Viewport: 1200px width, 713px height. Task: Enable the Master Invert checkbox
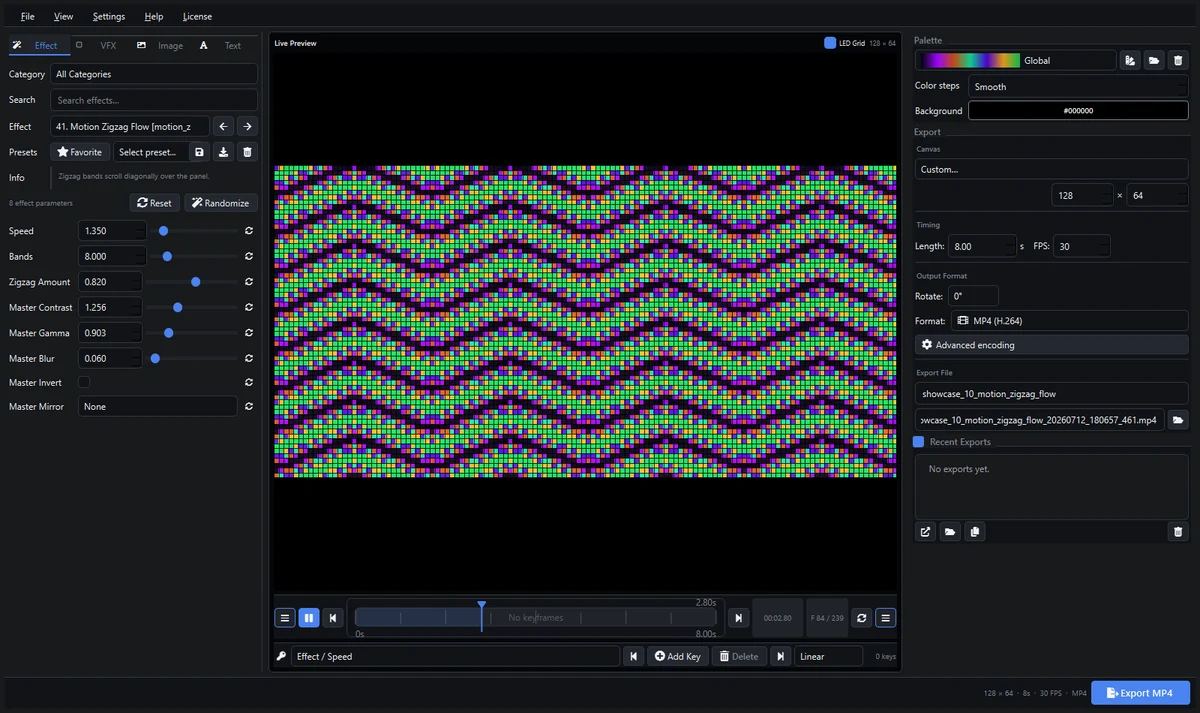point(84,382)
